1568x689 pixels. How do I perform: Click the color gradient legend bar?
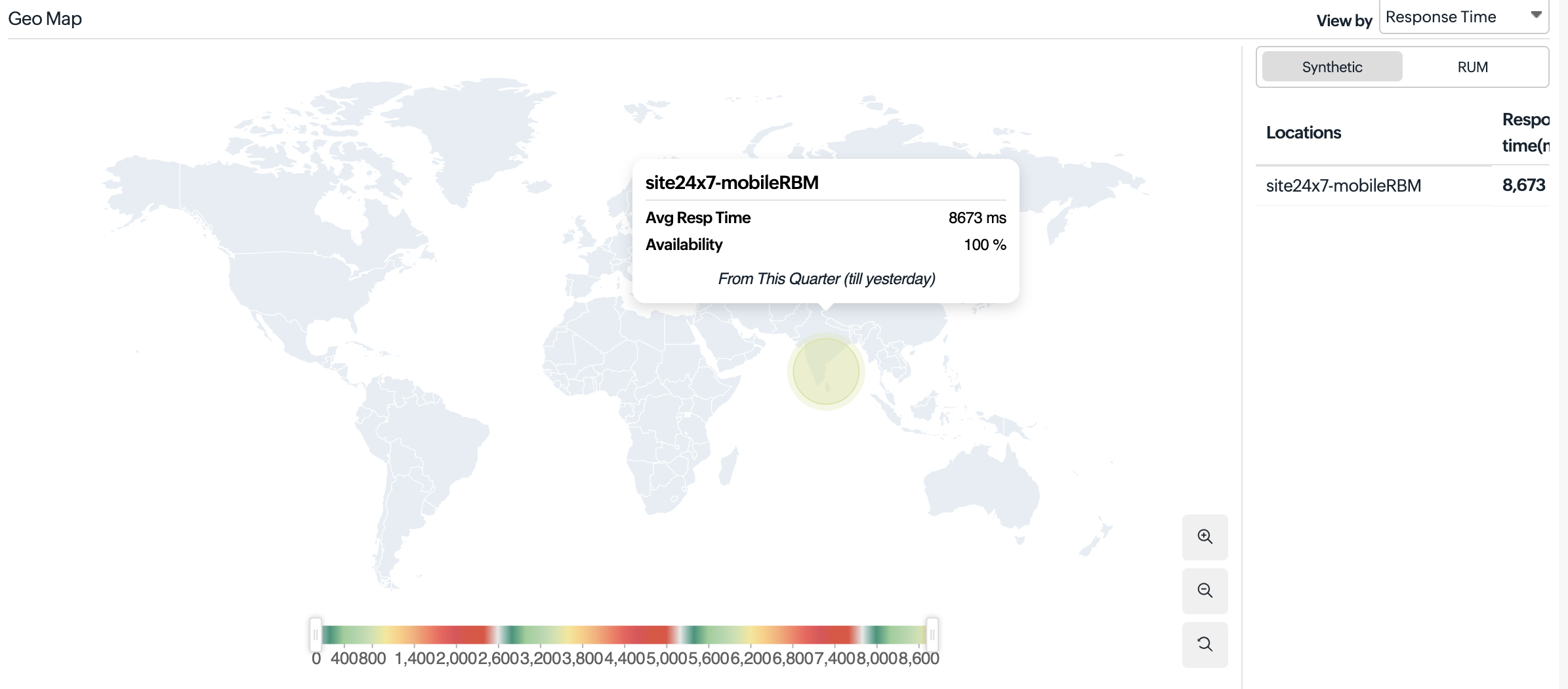point(623,635)
